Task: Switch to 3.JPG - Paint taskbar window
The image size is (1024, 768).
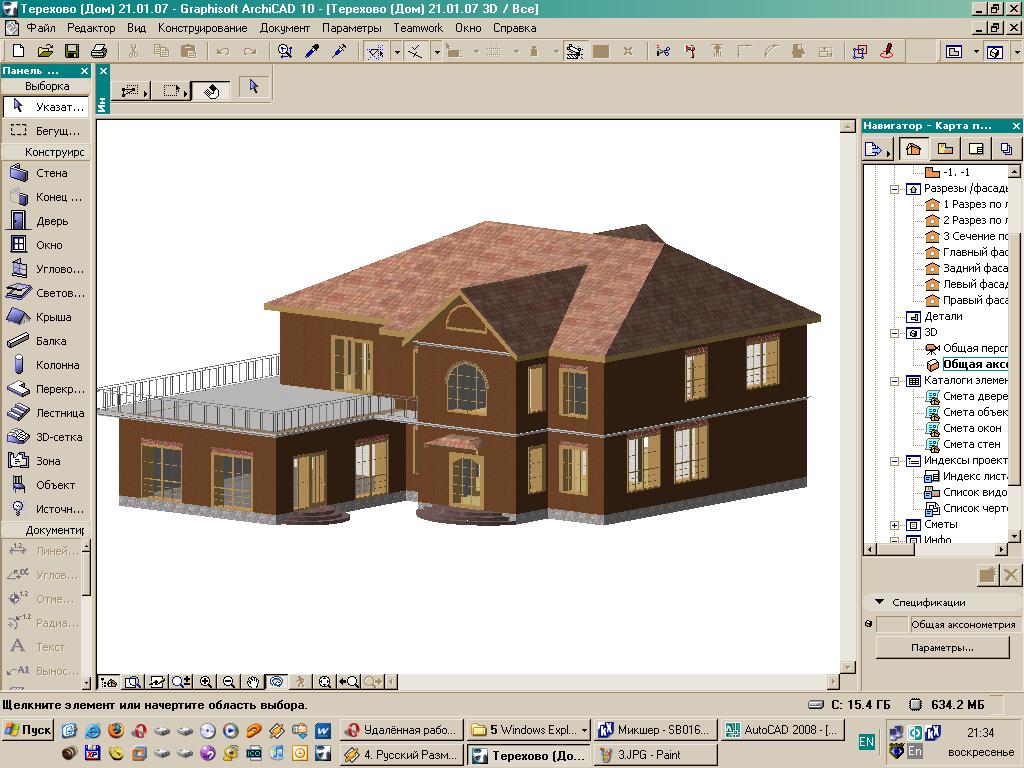Action: pos(654,755)
